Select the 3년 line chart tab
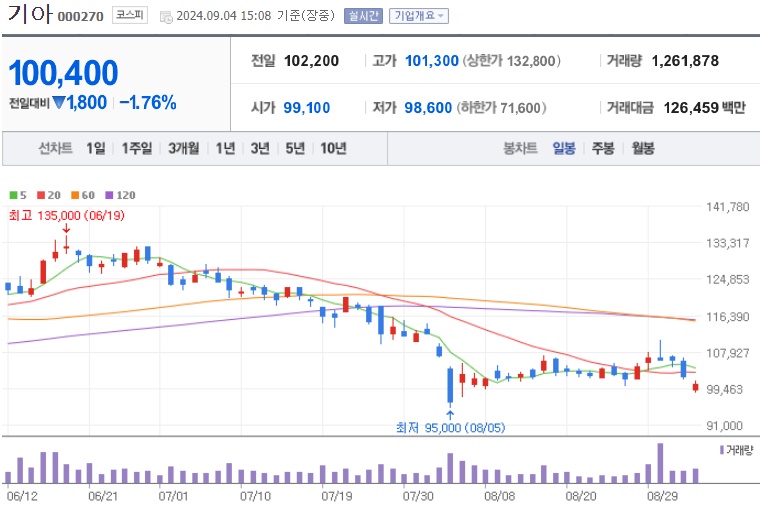 [x=260, y=148]
